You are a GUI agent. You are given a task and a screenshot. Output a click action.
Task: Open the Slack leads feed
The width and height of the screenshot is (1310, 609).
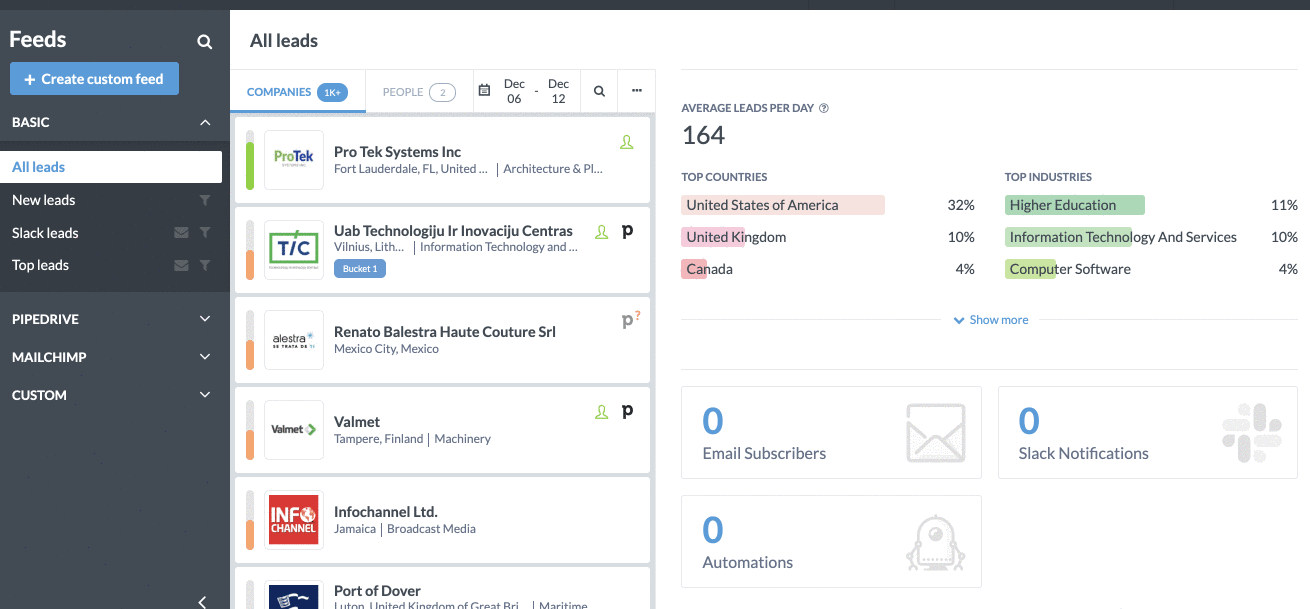coord(45,233)
